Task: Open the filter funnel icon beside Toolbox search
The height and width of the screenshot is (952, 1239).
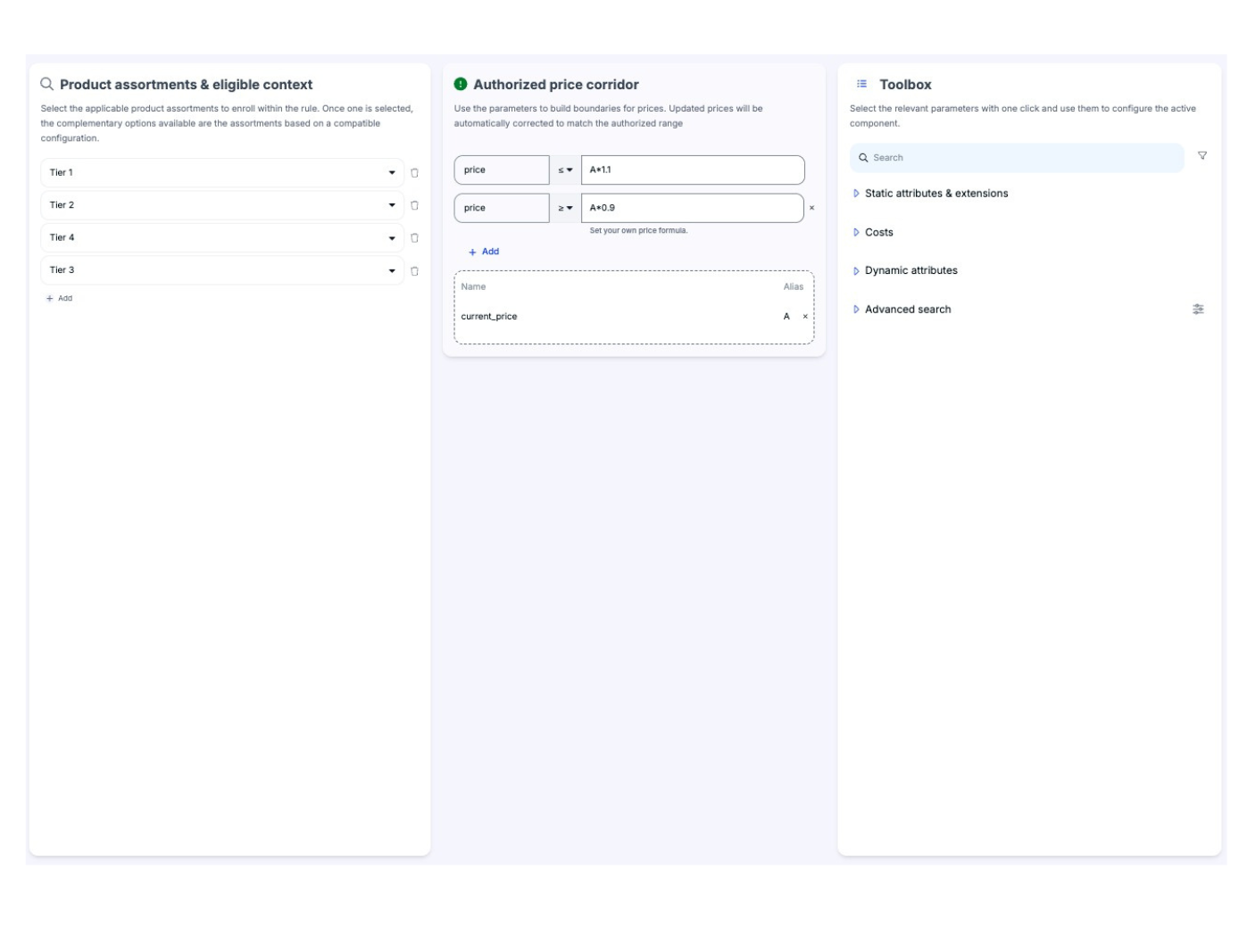Action: click(x=1204, y=155)
